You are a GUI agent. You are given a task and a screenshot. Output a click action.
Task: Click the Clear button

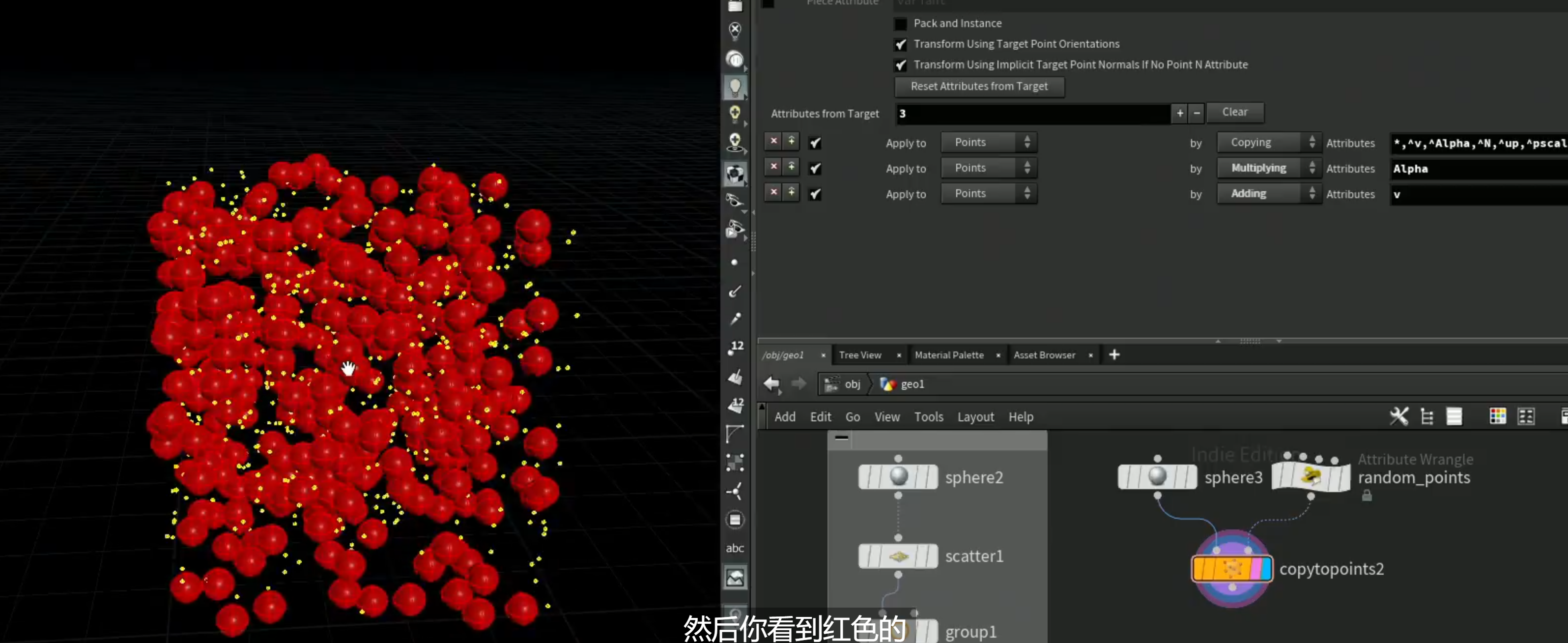tap(1234, 112)
